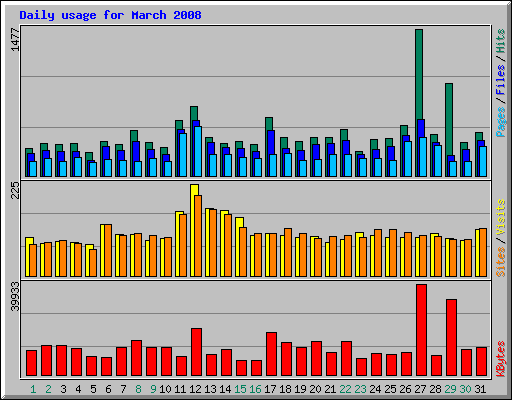Screen dimensions: 512x400
Task: Click day 25 on the x-axis
Action: pos(390,389)
